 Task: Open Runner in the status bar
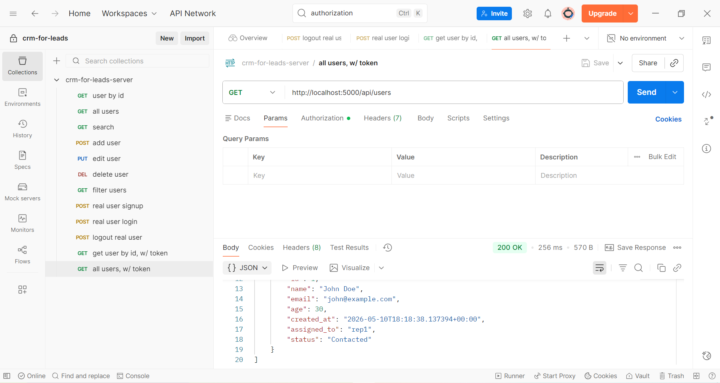[510, 376]
